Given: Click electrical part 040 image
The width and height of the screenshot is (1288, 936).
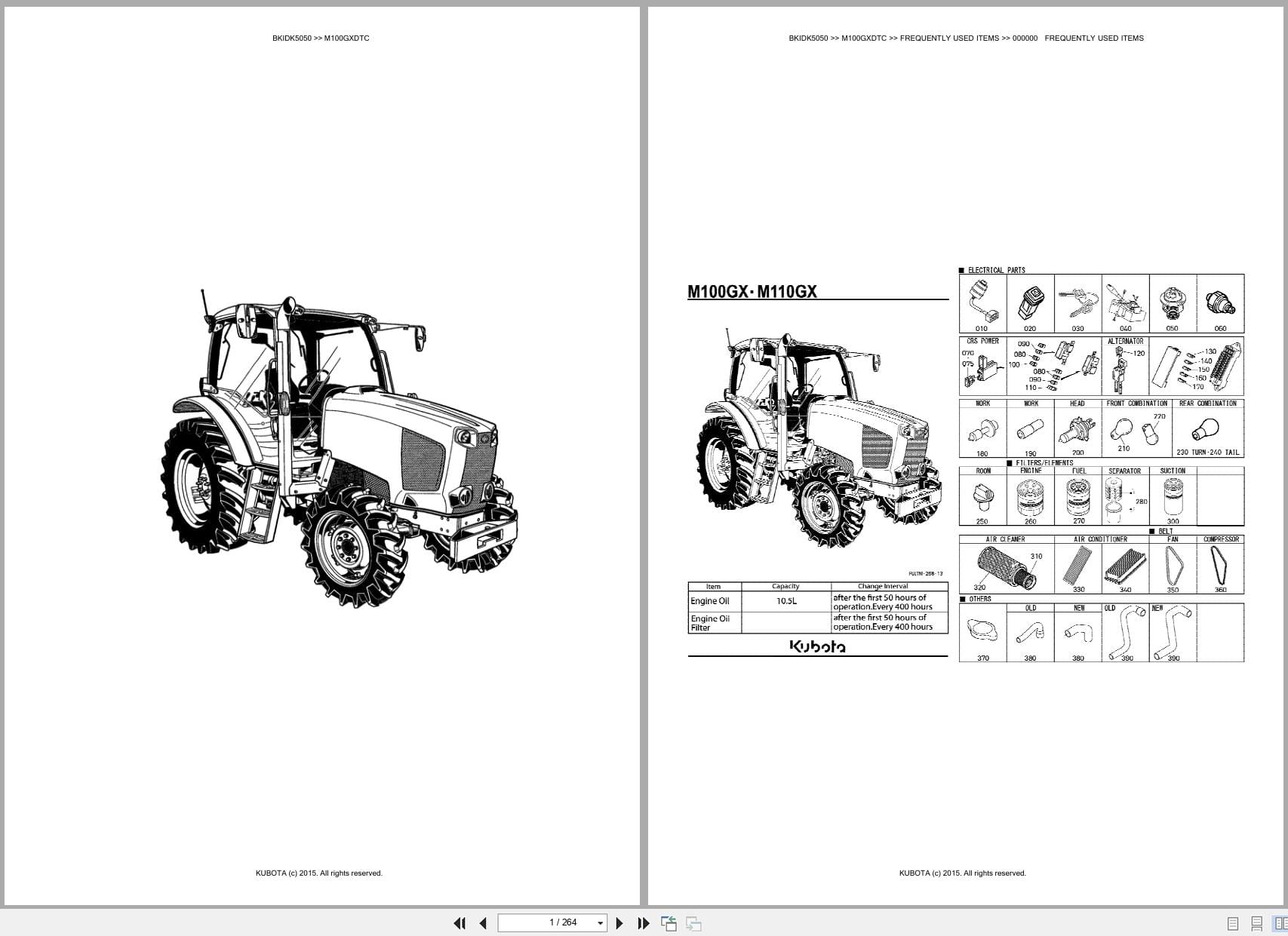Looking at the screenshot, I should (x=1125, y=302).
